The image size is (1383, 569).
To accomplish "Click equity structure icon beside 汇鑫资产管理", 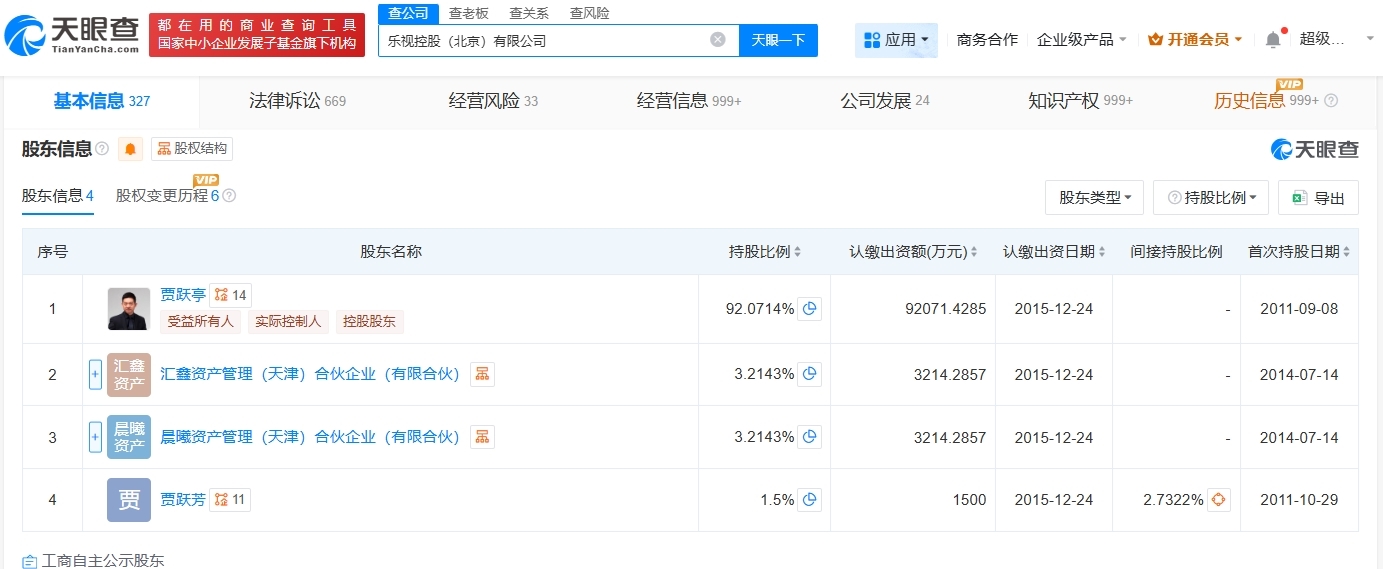I will coord(482,374).
